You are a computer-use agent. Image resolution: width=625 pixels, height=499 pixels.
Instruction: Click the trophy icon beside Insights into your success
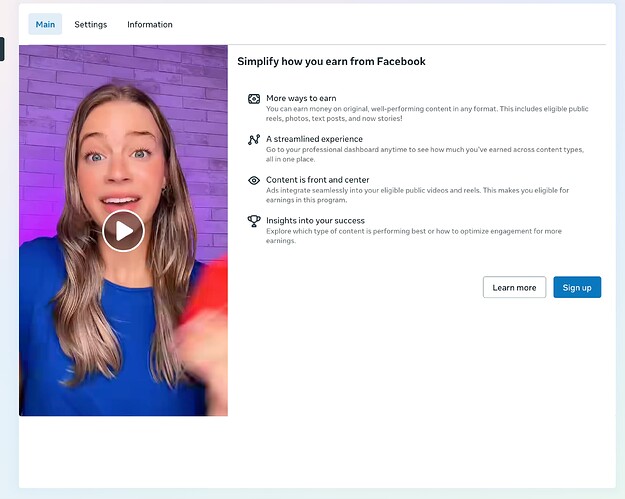click(x=254, y=221)
